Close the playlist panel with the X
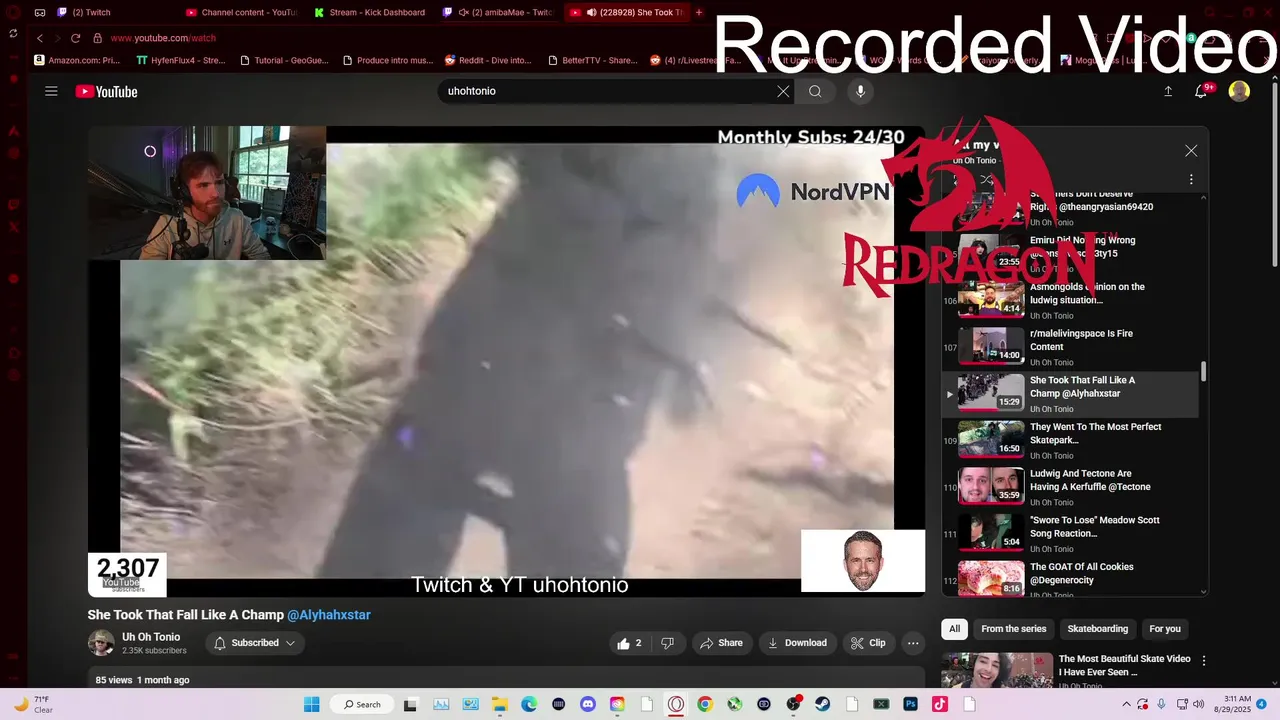Viewport: 1280px width, 720px height. 1191,151
